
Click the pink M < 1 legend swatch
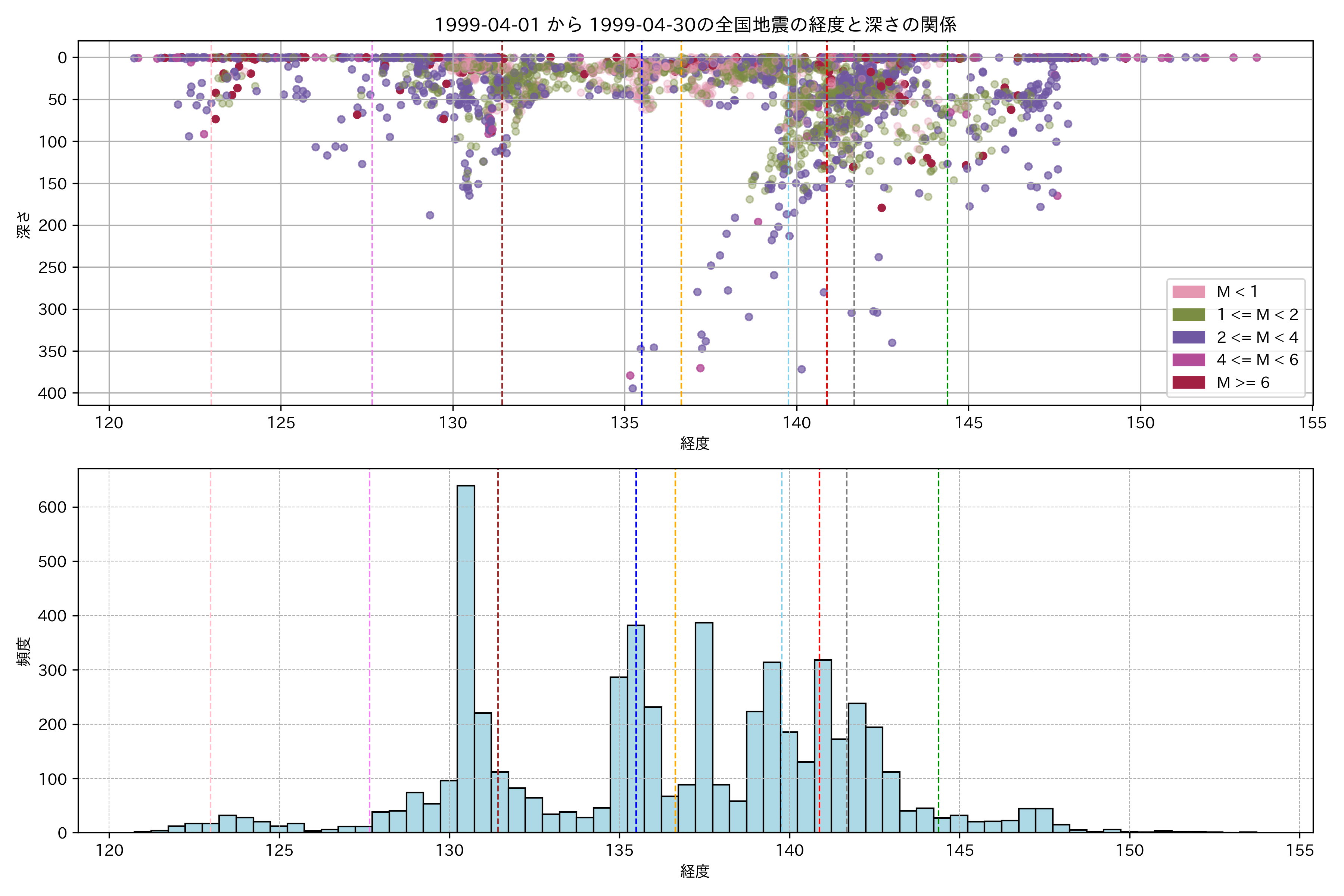coord(1189,292)
